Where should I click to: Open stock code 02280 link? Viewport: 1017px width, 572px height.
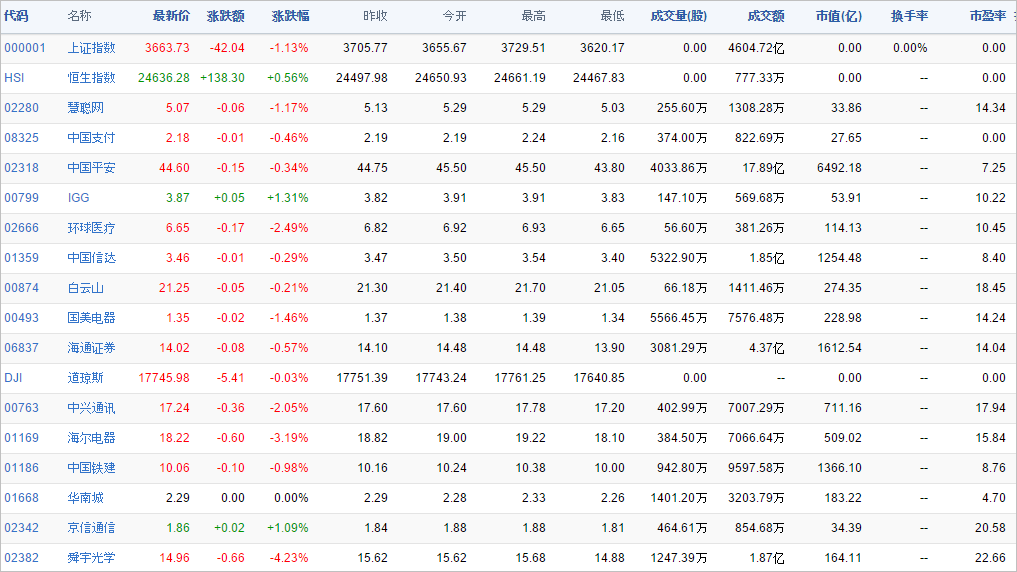[x=21, y=108]
